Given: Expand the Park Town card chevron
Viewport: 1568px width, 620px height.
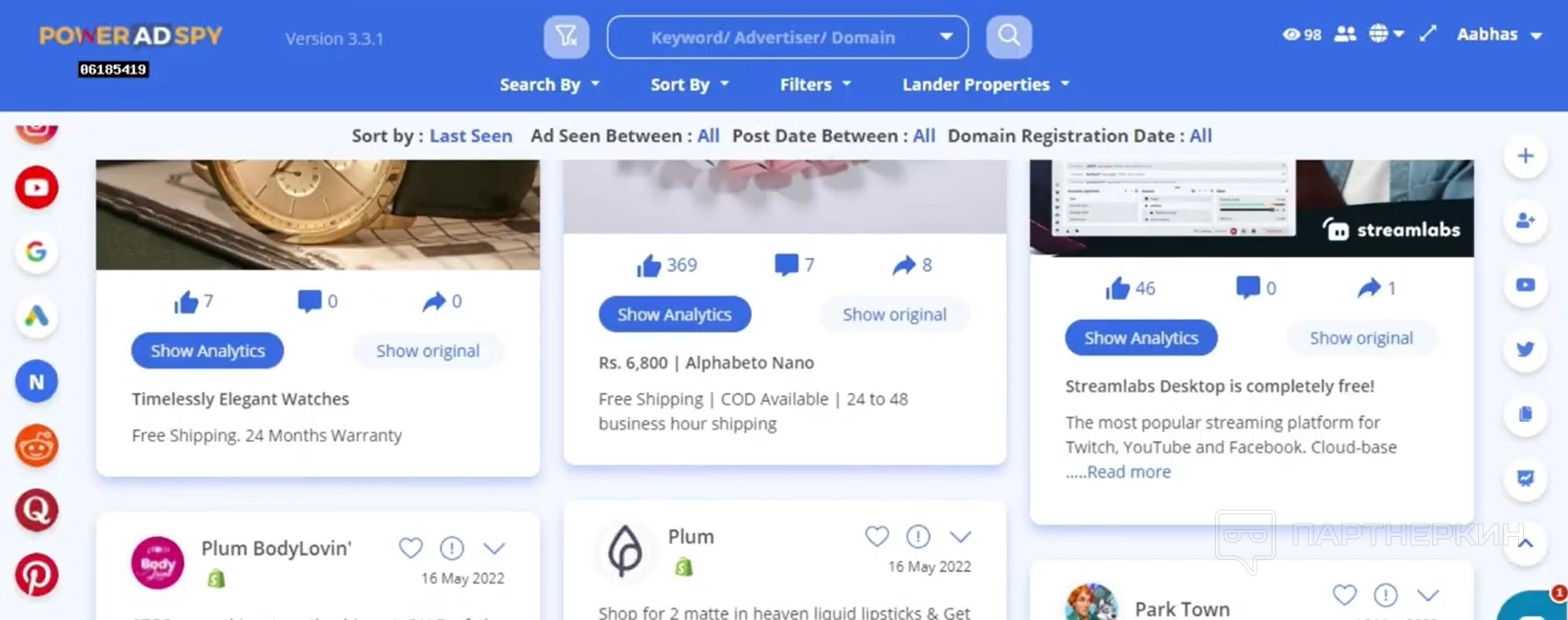Looking at the screenshot, I should tap(1428, 595).
